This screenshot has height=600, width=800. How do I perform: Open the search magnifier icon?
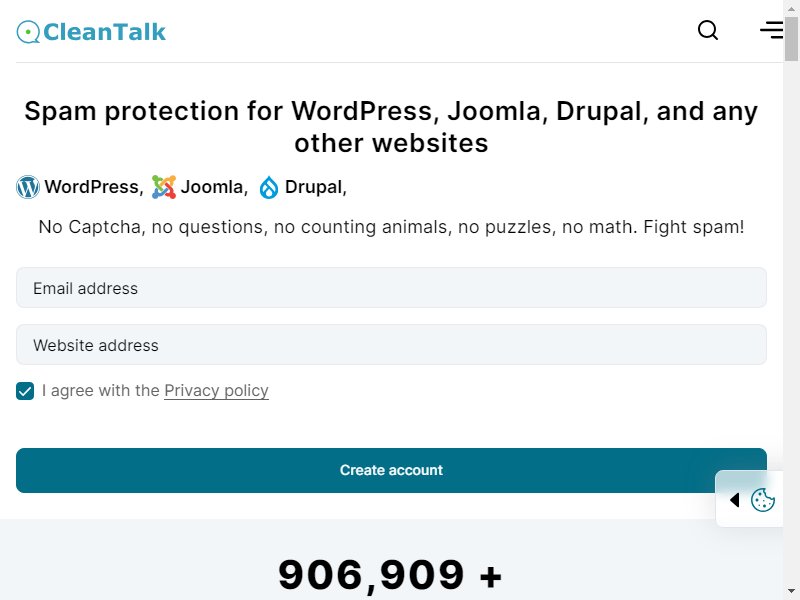click(x=708, y=31)
